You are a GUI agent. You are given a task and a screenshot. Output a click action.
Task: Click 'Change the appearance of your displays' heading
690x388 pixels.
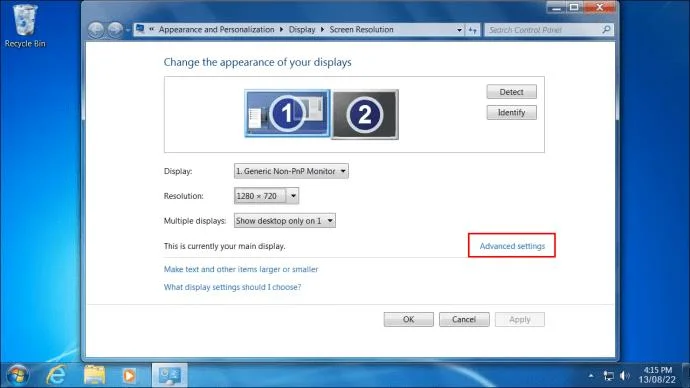click(x=257, y=62)
